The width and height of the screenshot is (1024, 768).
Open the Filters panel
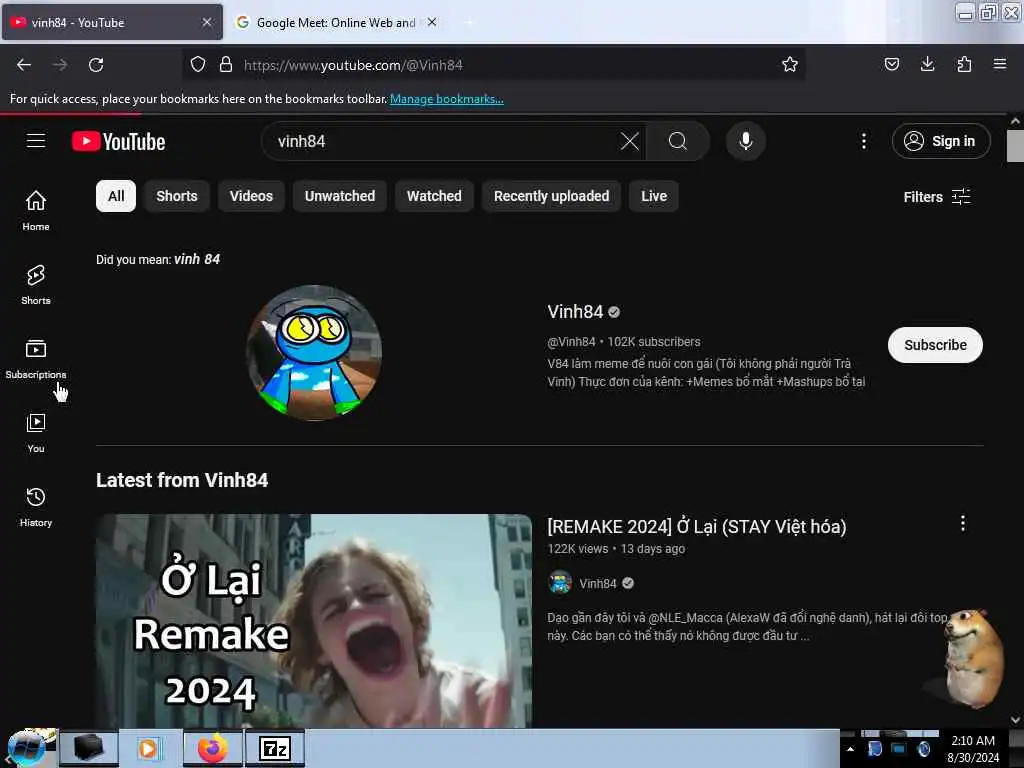[x=936, y=197]
